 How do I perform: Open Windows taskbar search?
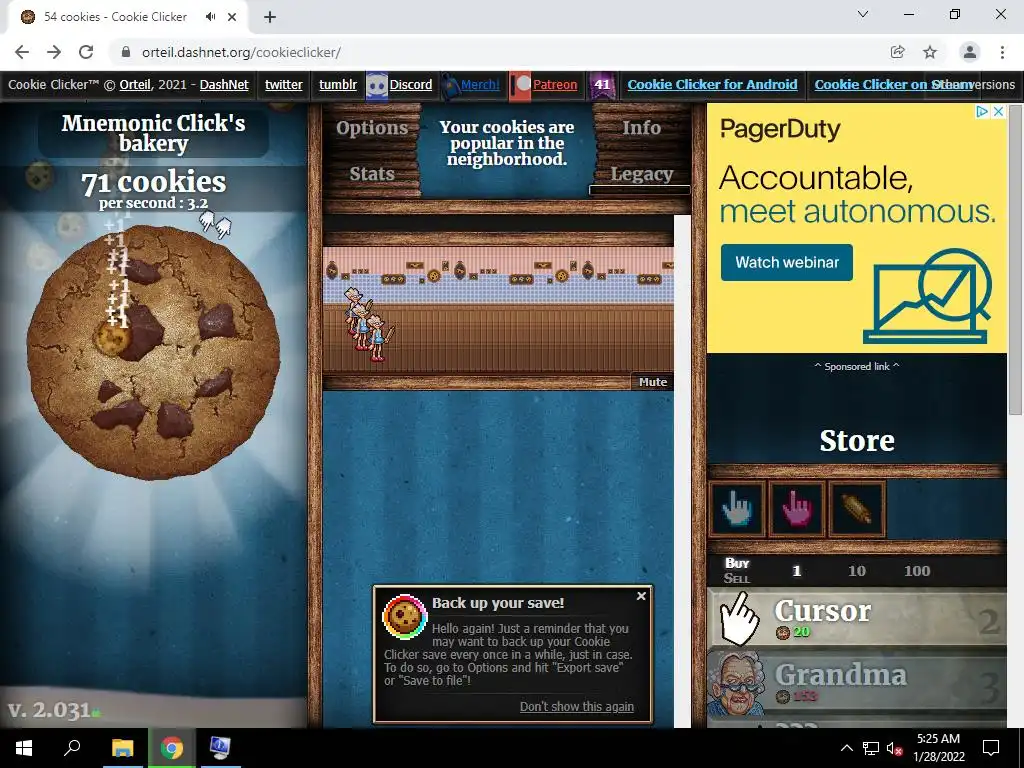72,748
